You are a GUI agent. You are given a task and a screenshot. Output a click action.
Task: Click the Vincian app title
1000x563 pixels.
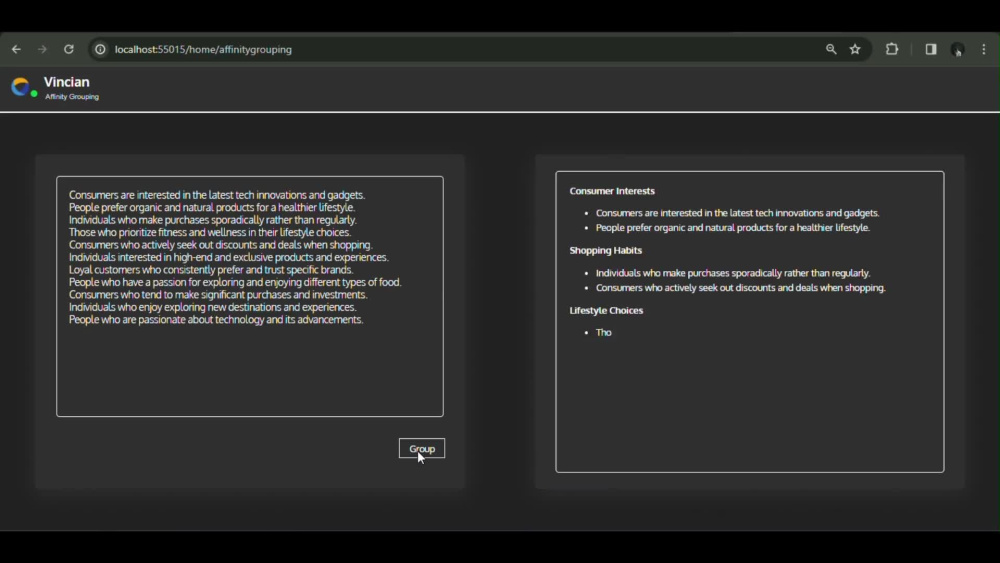[67, 82]
